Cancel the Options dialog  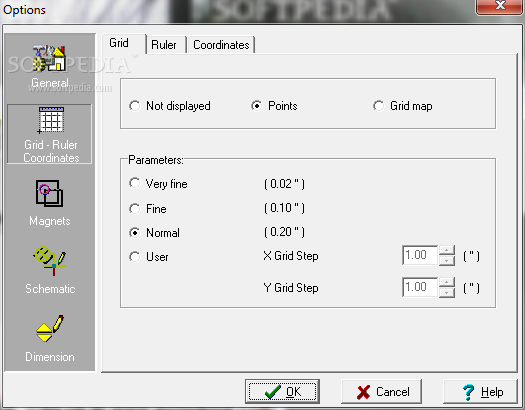tap(381, 391)
